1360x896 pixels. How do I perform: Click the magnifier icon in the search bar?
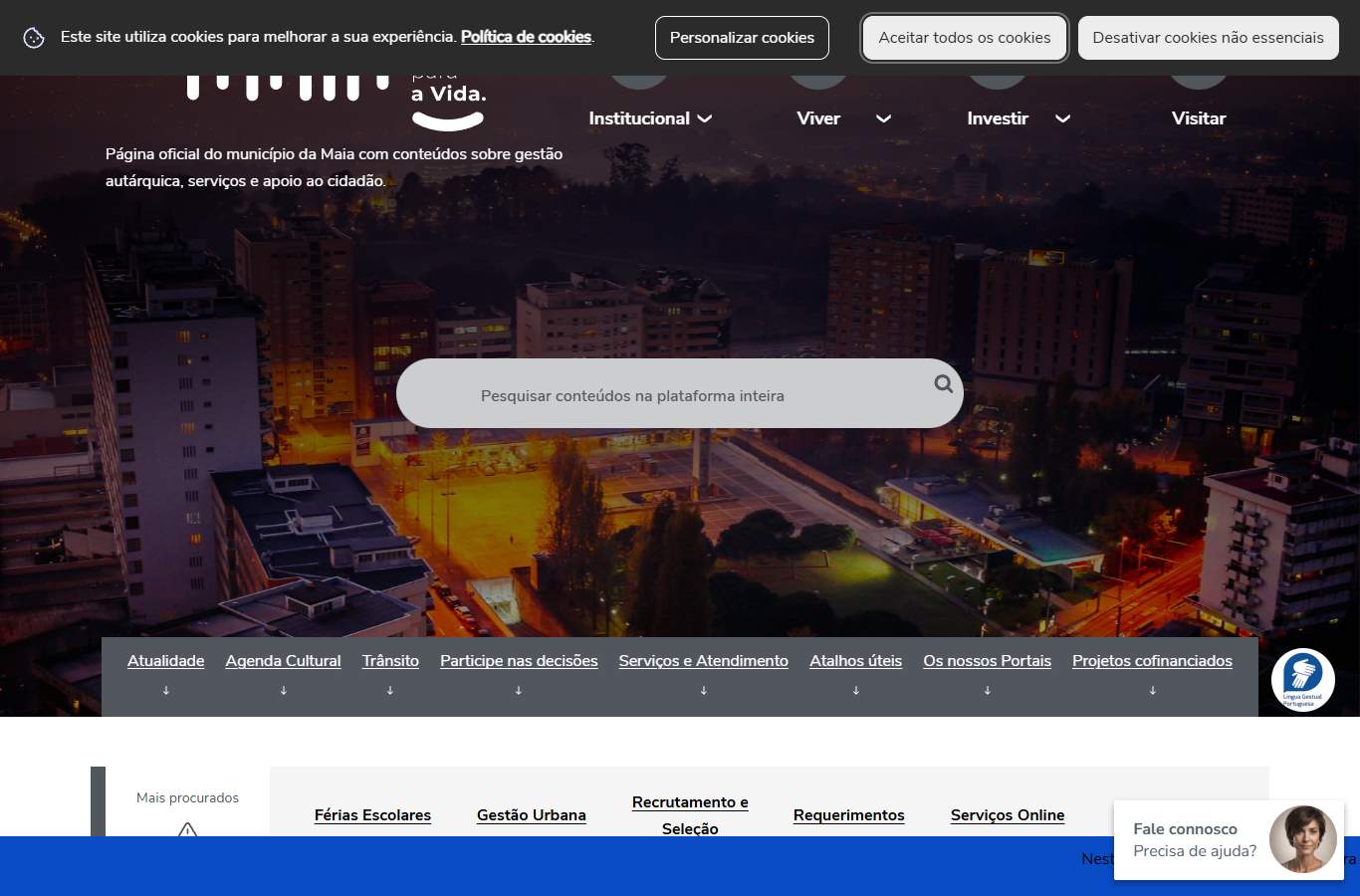[943, 384]
